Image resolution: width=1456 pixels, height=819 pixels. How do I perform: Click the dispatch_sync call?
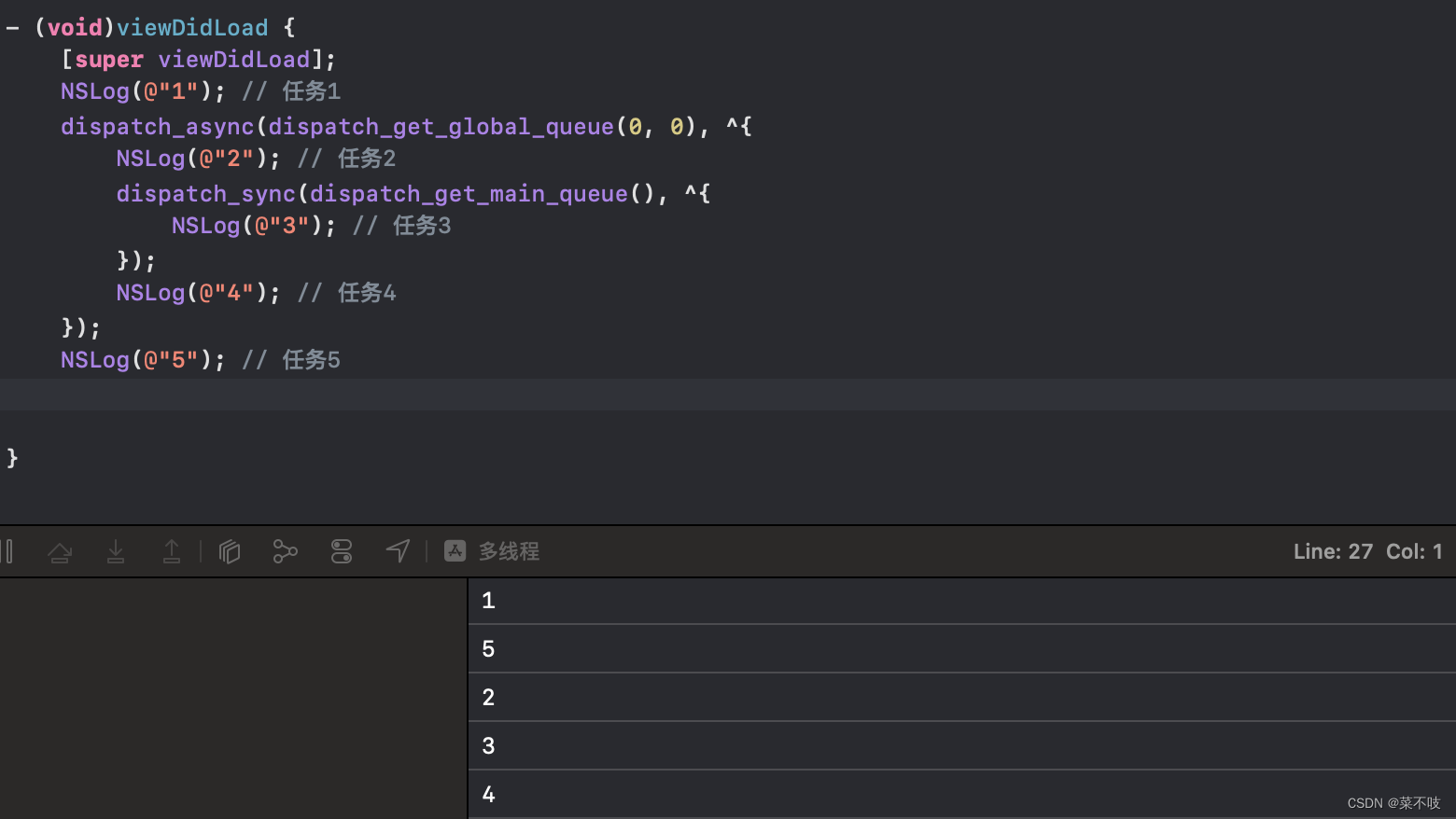click(206, 194)
